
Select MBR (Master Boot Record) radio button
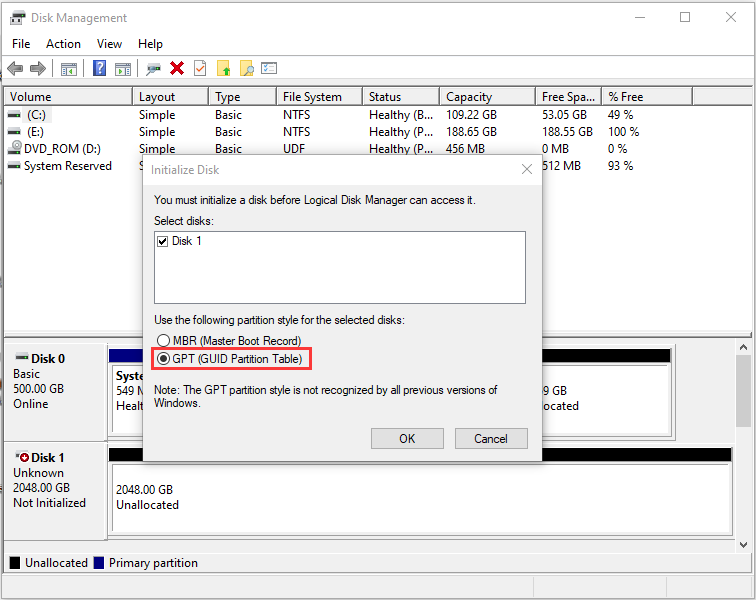(x=163, y=341)
